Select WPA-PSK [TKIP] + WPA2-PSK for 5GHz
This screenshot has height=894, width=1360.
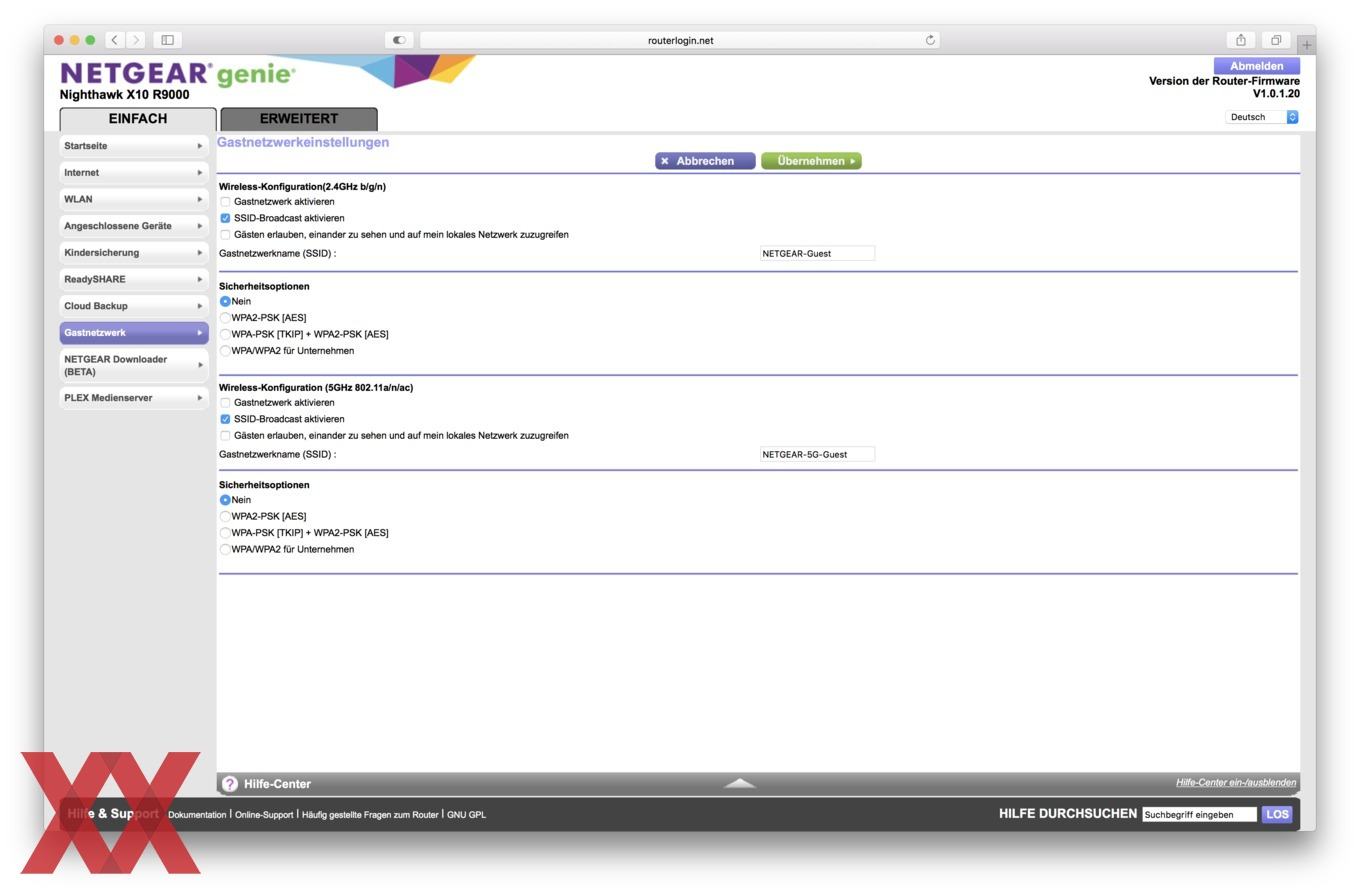(225, 533)
